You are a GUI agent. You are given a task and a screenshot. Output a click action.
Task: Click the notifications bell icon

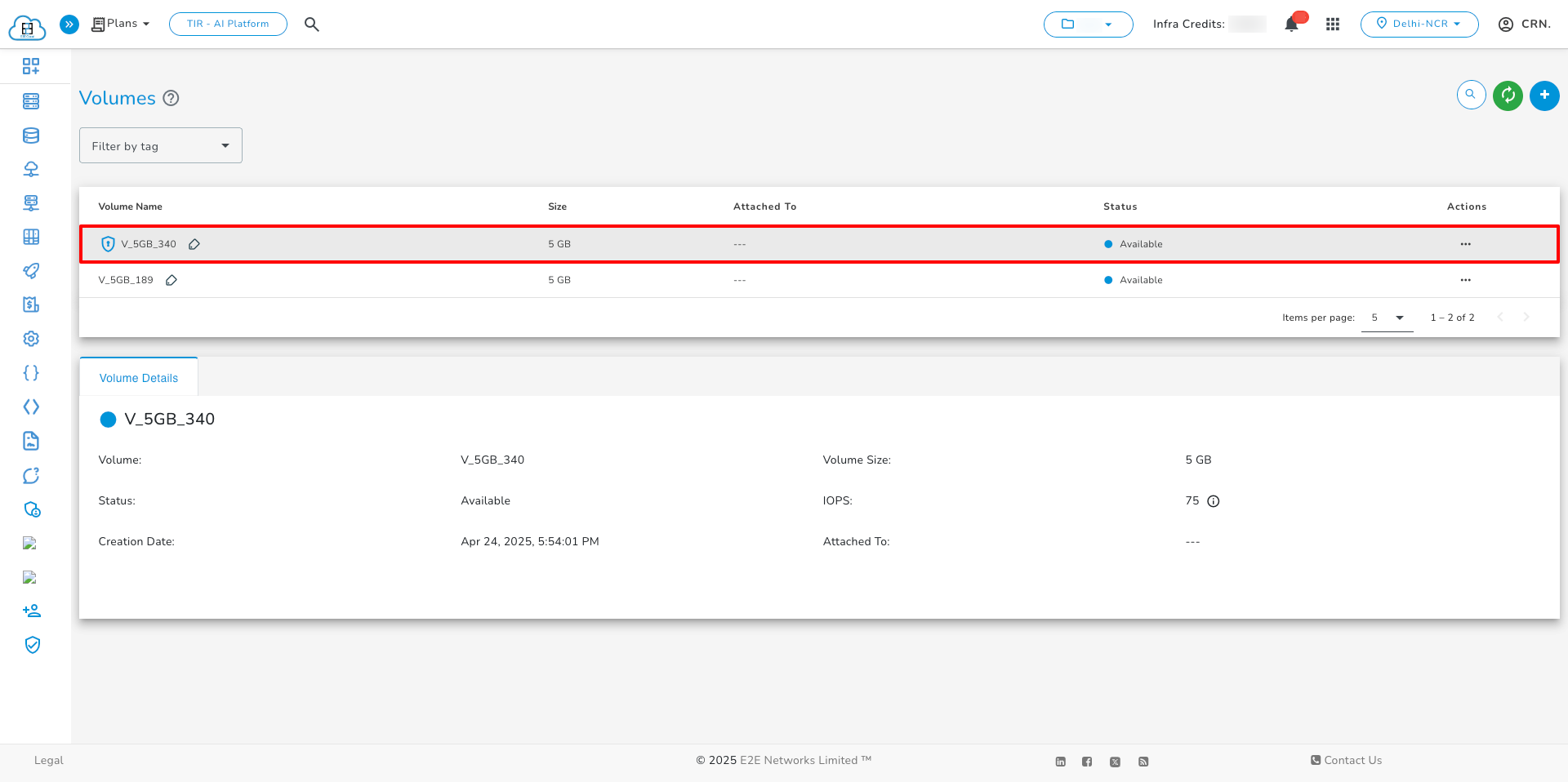tap(1290, 24)
